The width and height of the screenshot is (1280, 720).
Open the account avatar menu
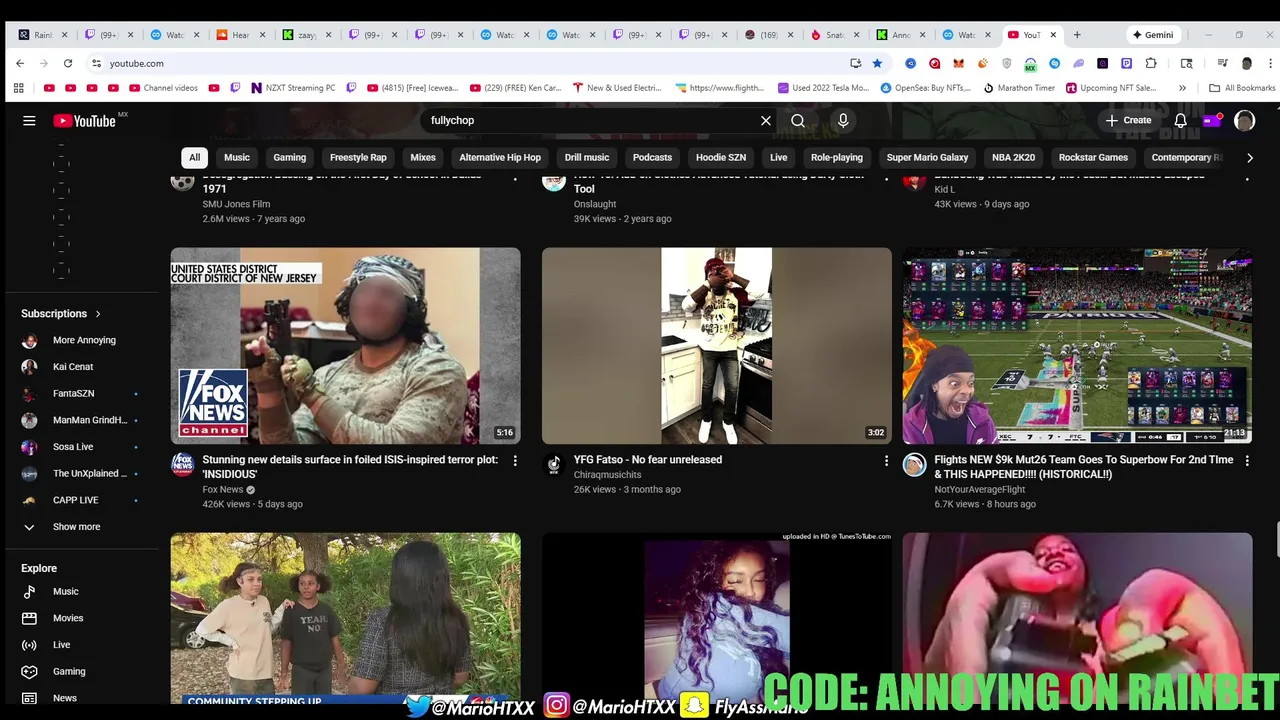[1244, 120]
